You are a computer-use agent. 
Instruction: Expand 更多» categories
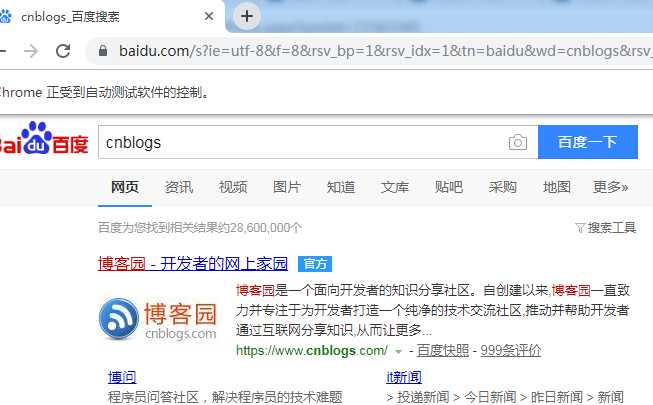(611, 187)
